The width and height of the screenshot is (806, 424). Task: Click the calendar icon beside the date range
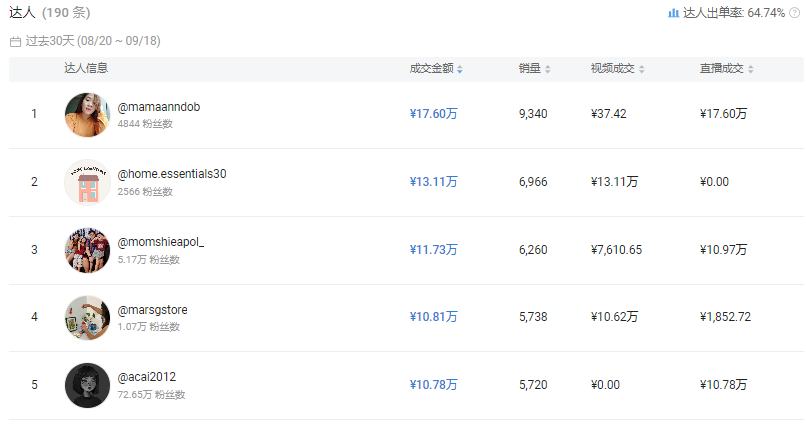pyautogui.click(x=15, y=42)
